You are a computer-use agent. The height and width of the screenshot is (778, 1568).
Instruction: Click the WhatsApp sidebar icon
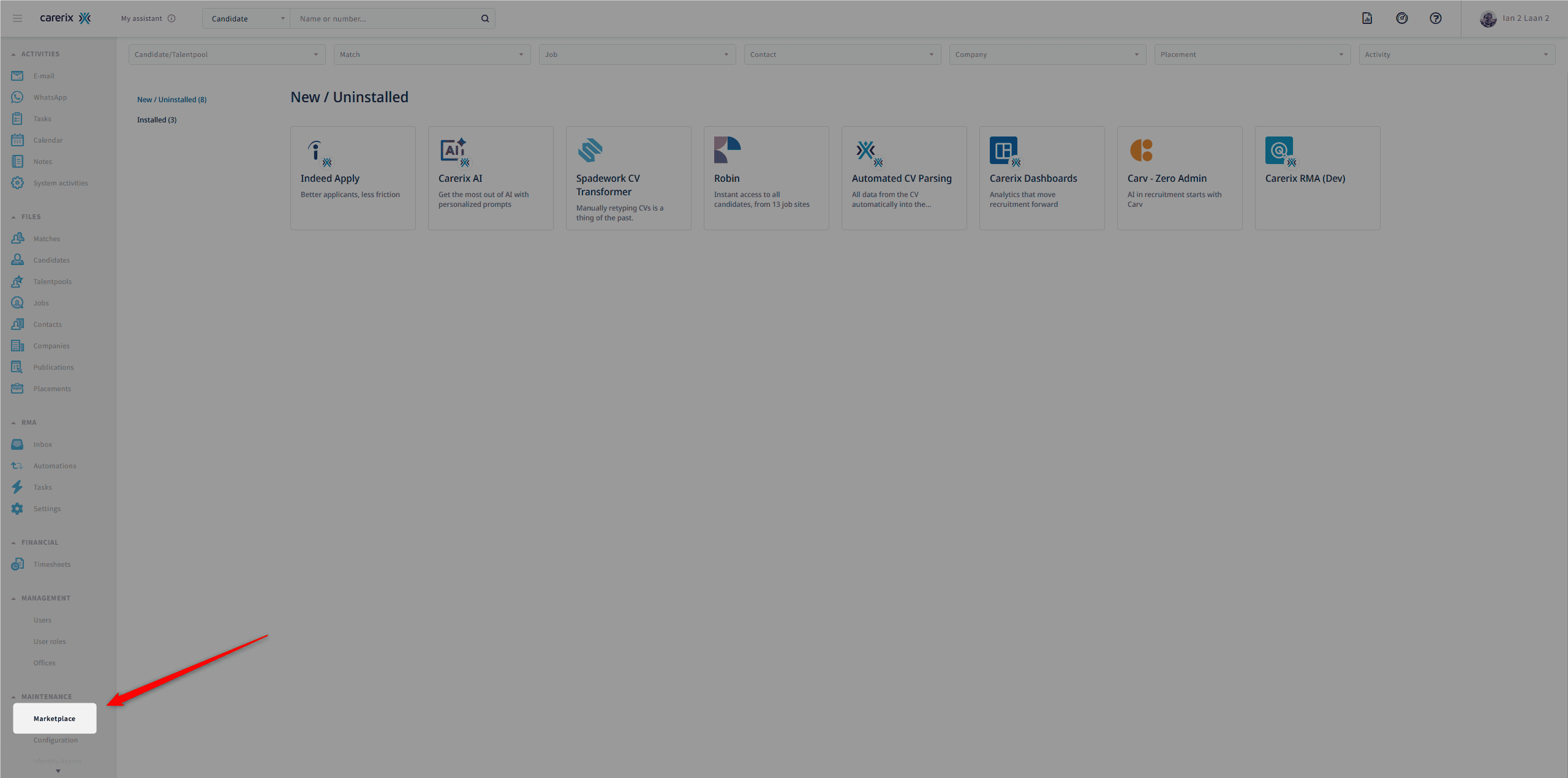click(17, 97)
